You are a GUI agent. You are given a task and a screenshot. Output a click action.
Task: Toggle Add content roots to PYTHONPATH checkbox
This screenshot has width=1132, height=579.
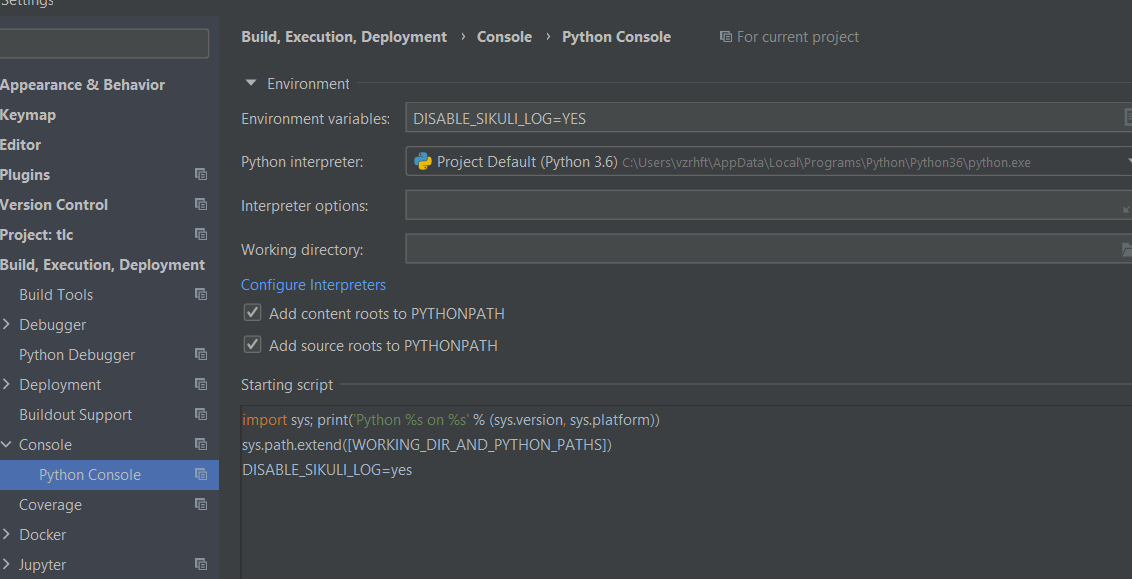tap(253, 313)
